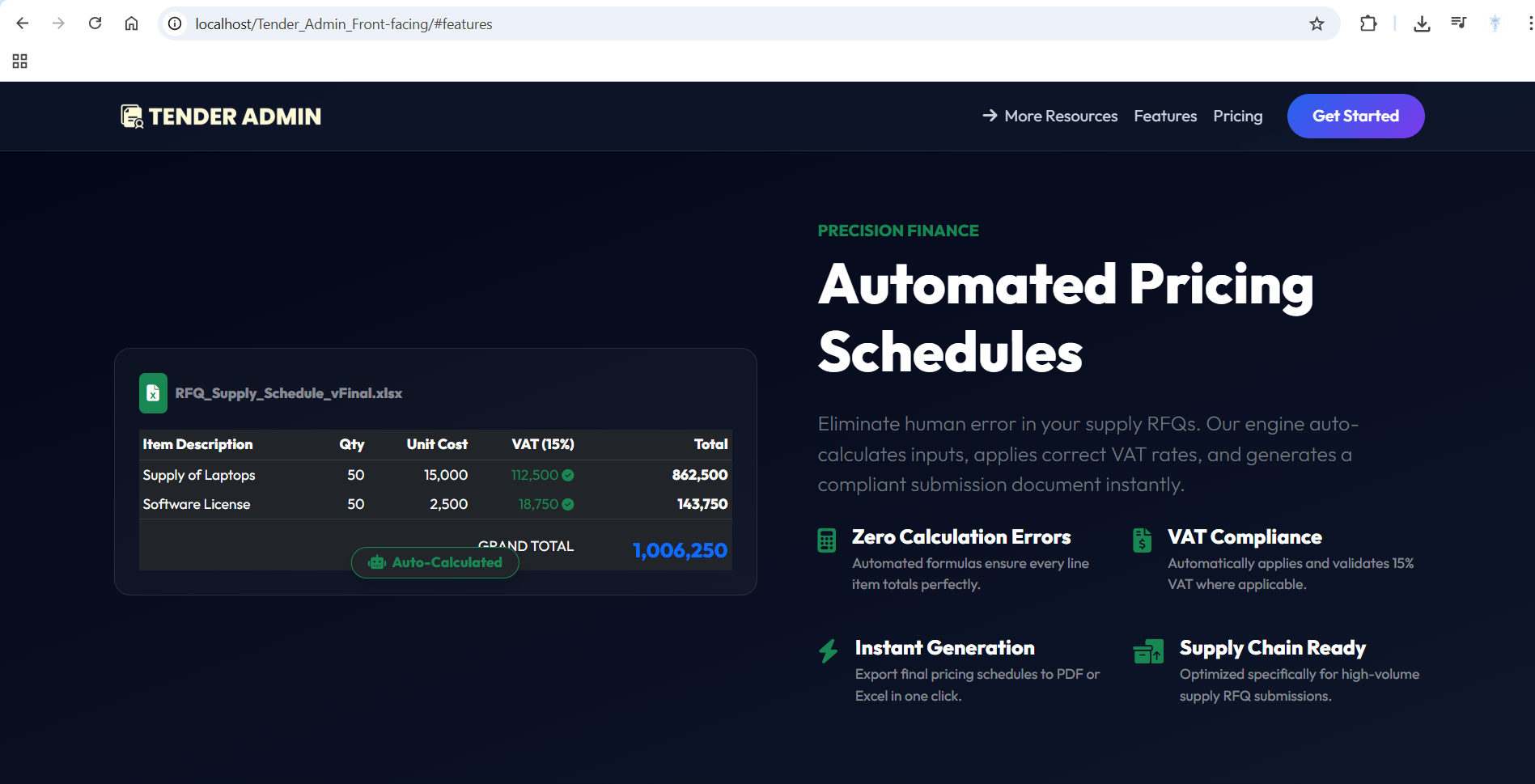1535x784 pixels.
Task: Click the grand total 1,006,250 value
Action: [x=680, y=551]
